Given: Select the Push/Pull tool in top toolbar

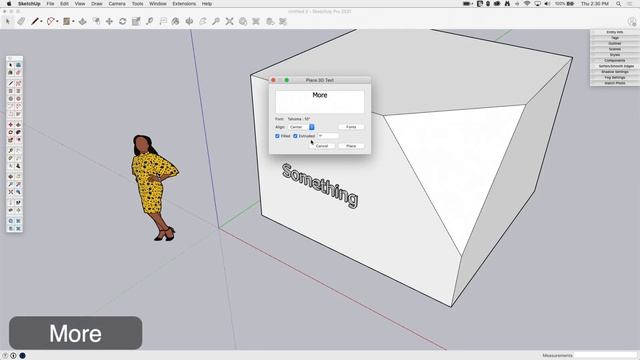Looking at the screenshot, I should tap(82, 21).
